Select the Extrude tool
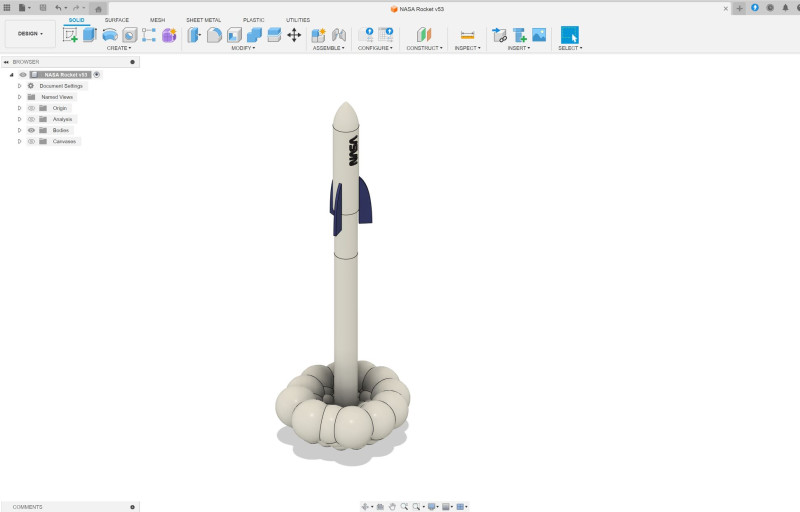Screen dimensions: 800x512 tap(90, 35)
